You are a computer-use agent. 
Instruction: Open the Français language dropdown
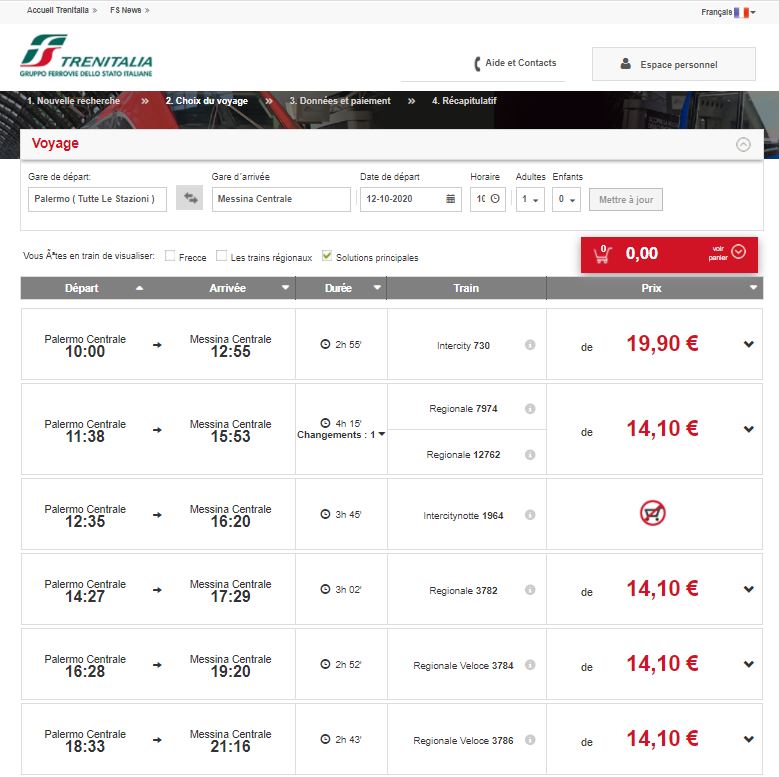(728, 12)
